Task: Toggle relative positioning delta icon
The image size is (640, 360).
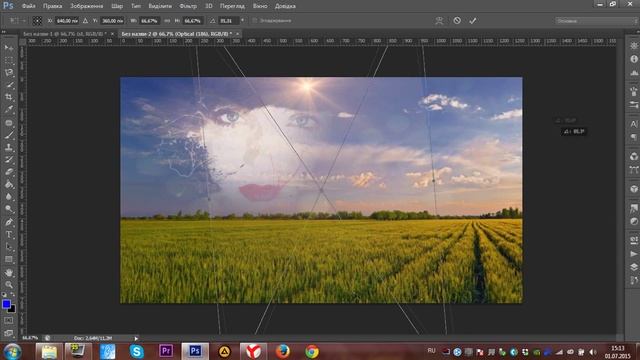Action: click(x=85, y=20)
